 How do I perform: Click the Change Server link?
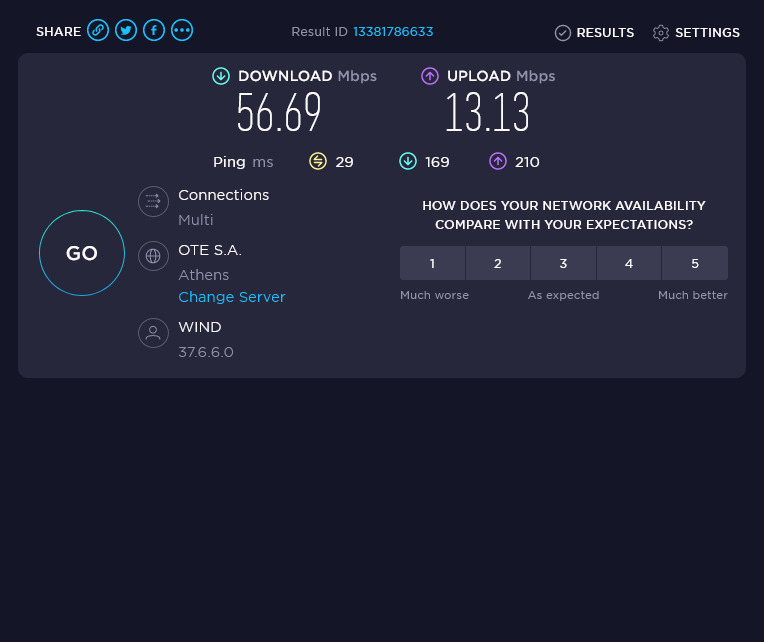point(232,297)
